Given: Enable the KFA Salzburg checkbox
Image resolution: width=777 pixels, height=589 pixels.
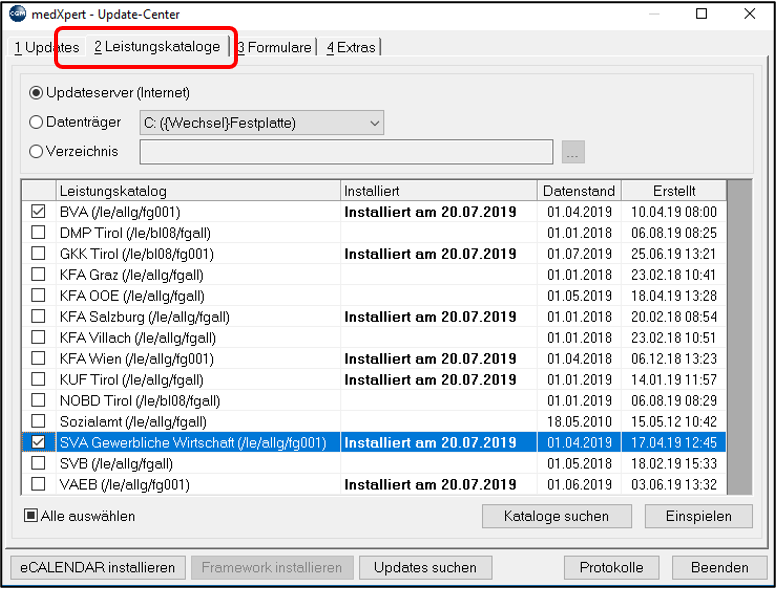Looking at the screenshot, I should click(x=38, y=317).
